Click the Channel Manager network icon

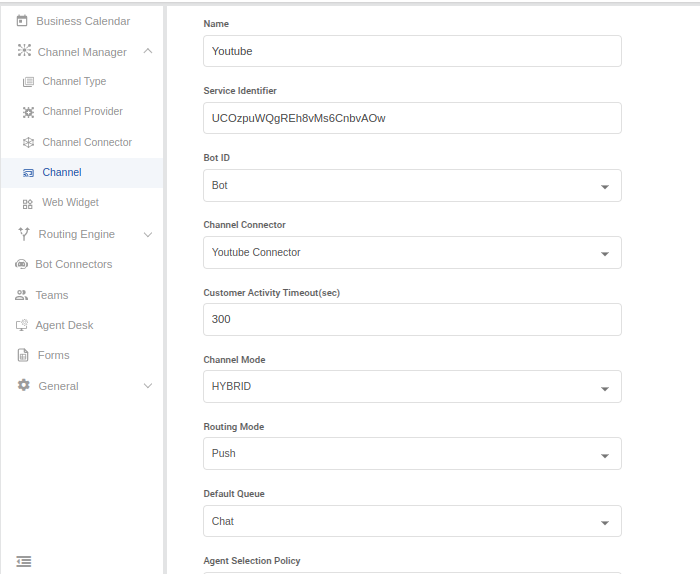coord(24,51)
